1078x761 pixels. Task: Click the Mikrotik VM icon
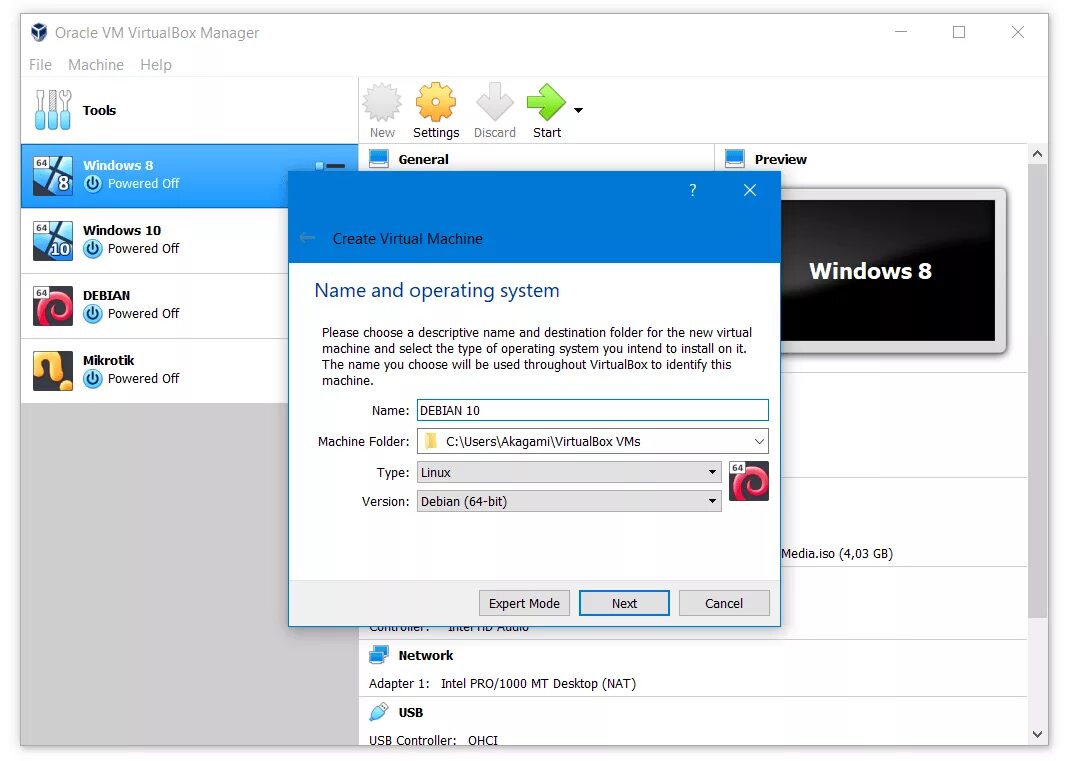pyautogui.click(x=53, y=371)
